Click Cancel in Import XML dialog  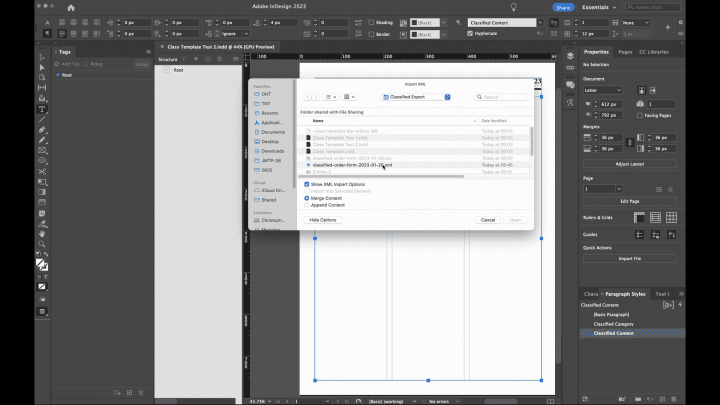coord(488,220)
